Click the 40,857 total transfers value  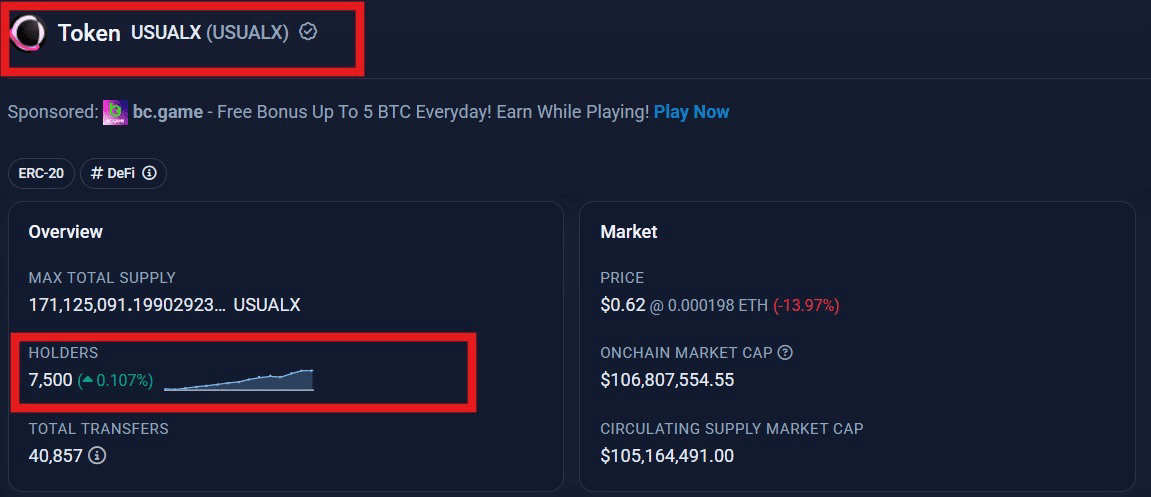(x=56, y=456)
